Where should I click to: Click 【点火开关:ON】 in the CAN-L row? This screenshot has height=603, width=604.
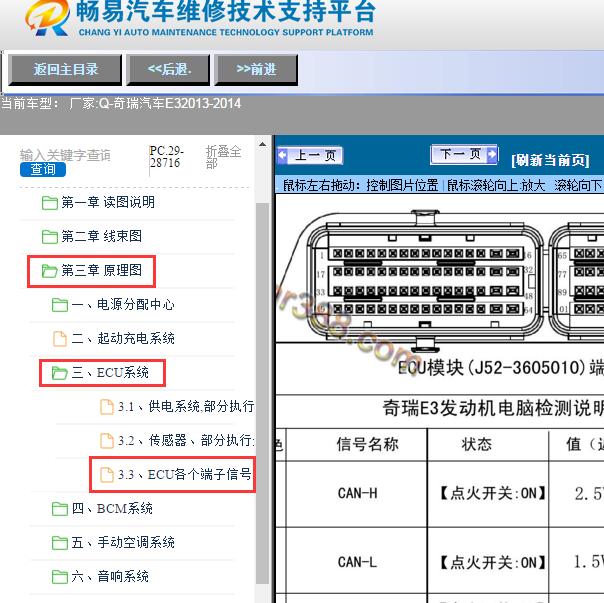pos(493,562)
